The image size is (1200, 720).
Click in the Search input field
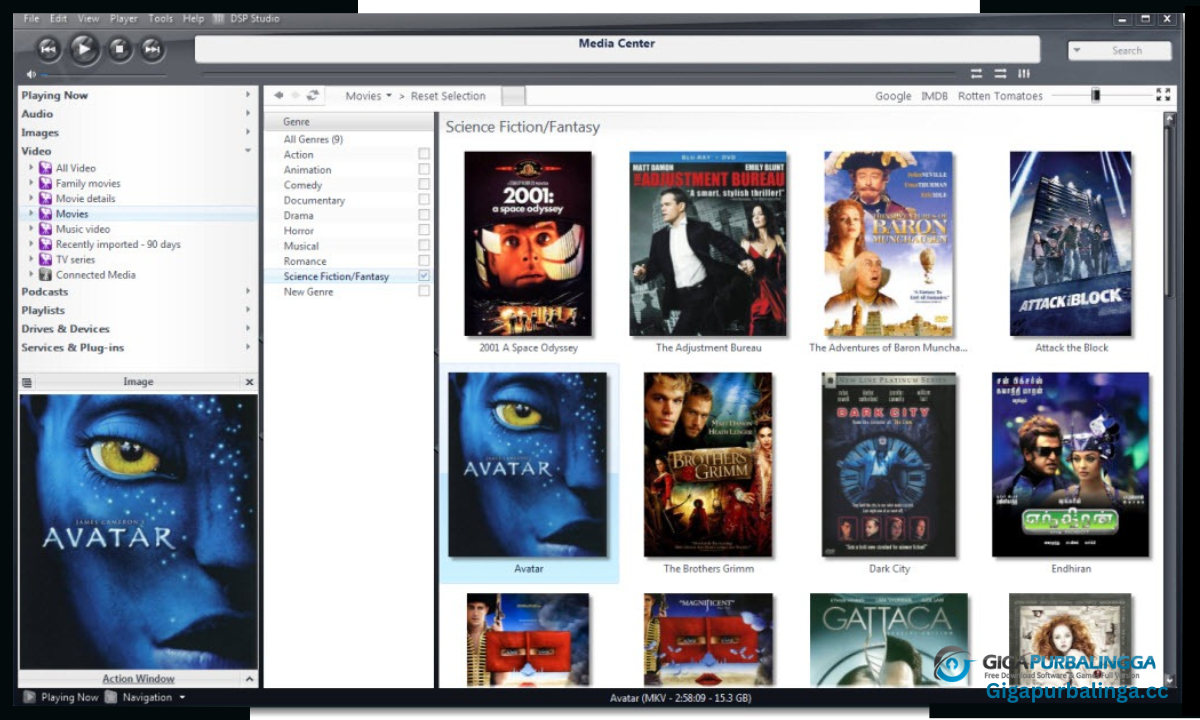(x=1127, y=50)
